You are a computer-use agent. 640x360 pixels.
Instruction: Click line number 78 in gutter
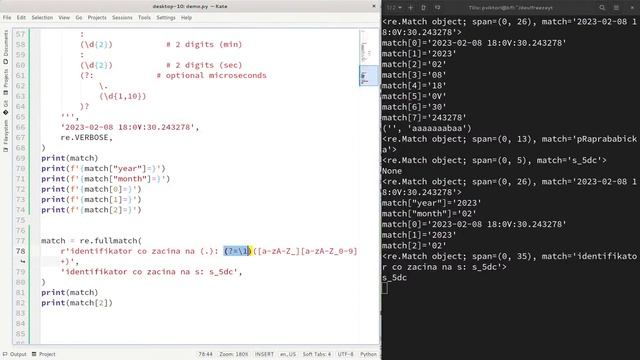(x=21, y=251)
